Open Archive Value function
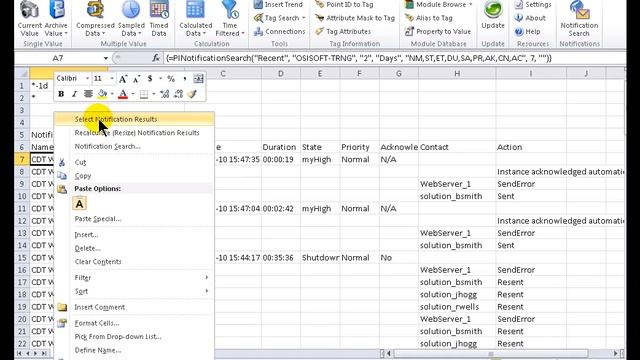640x360 pixels. click(x=56, y=19)
